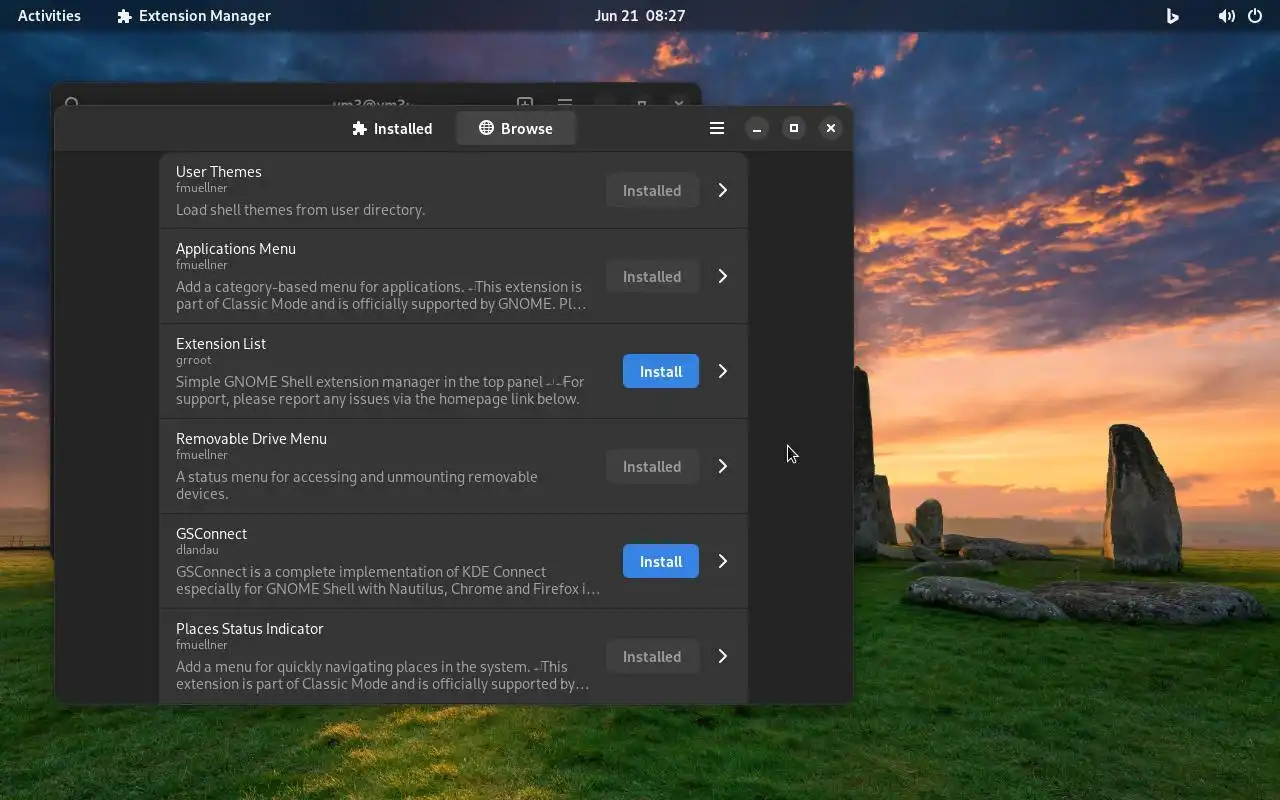Click description "A status menu for accessing and unmounting"
The image size is (1280, 800).
click(357, 485)
